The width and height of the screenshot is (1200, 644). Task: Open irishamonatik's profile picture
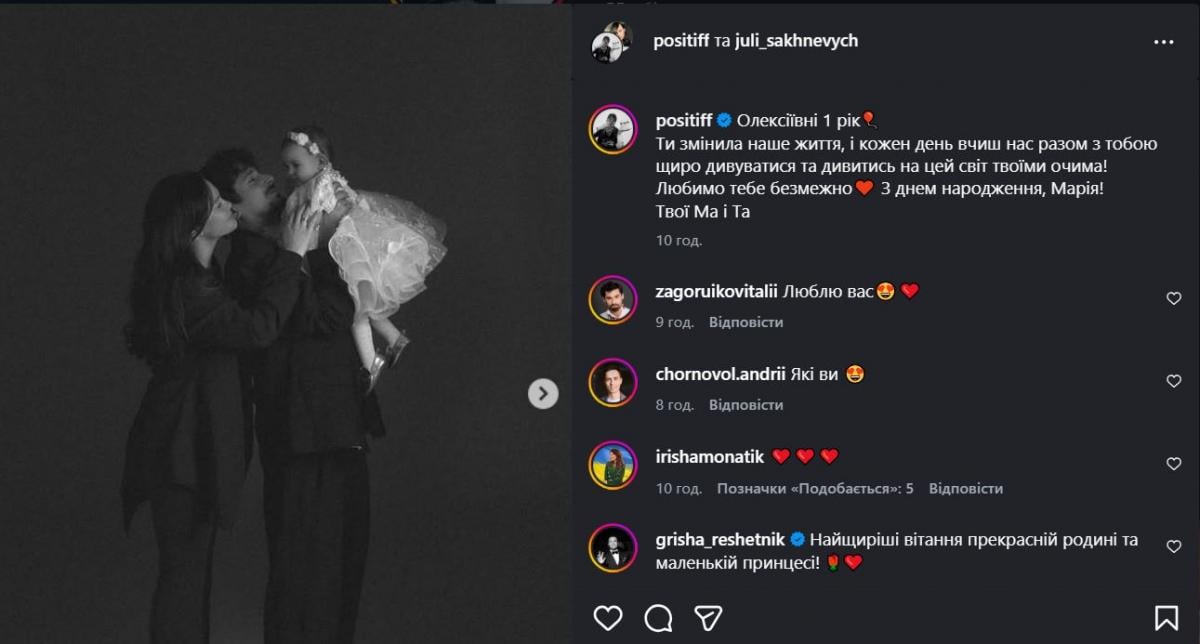[x=613, y=465]
